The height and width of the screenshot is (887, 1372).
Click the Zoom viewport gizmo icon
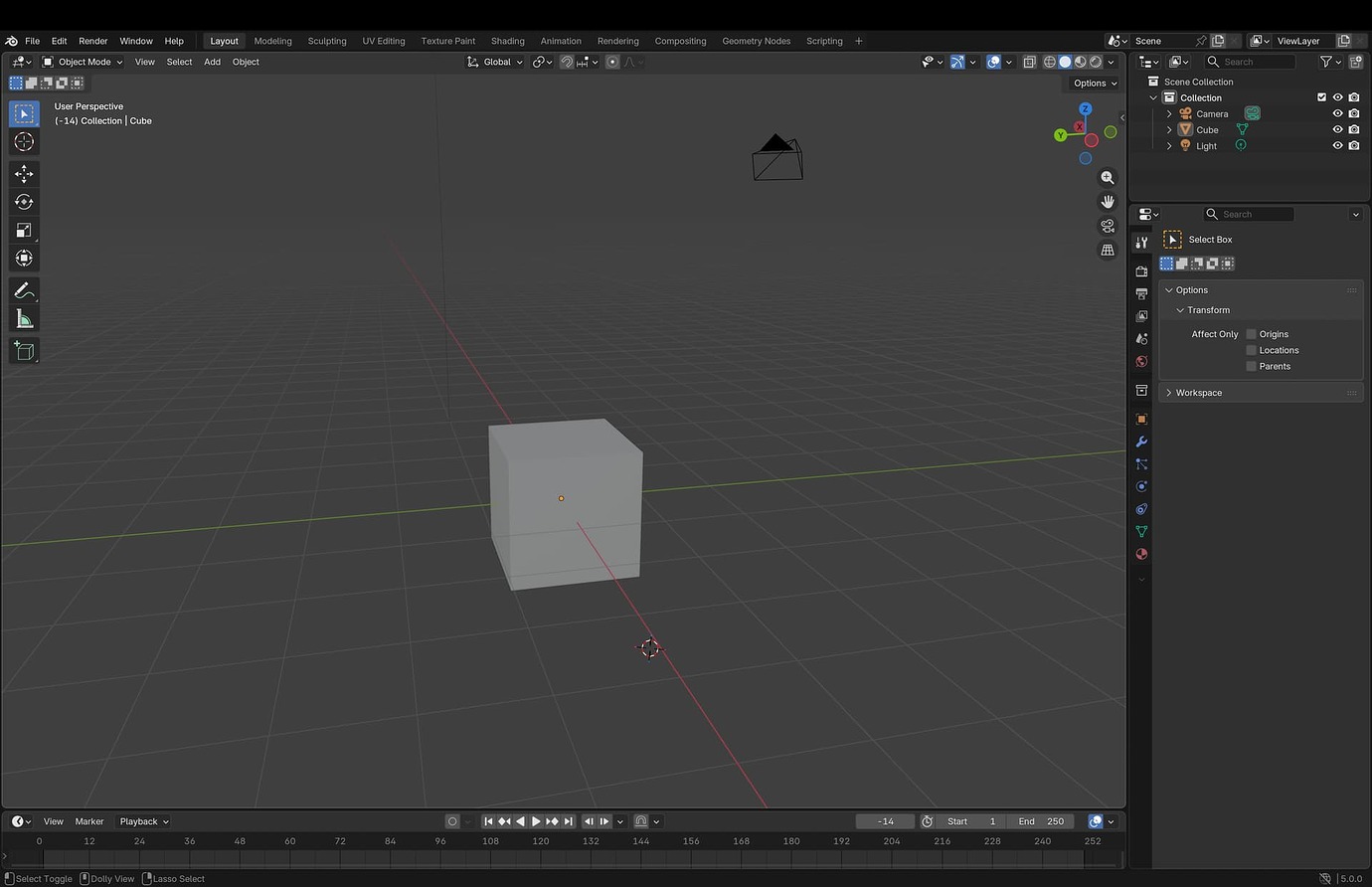tap(1108, 177)
